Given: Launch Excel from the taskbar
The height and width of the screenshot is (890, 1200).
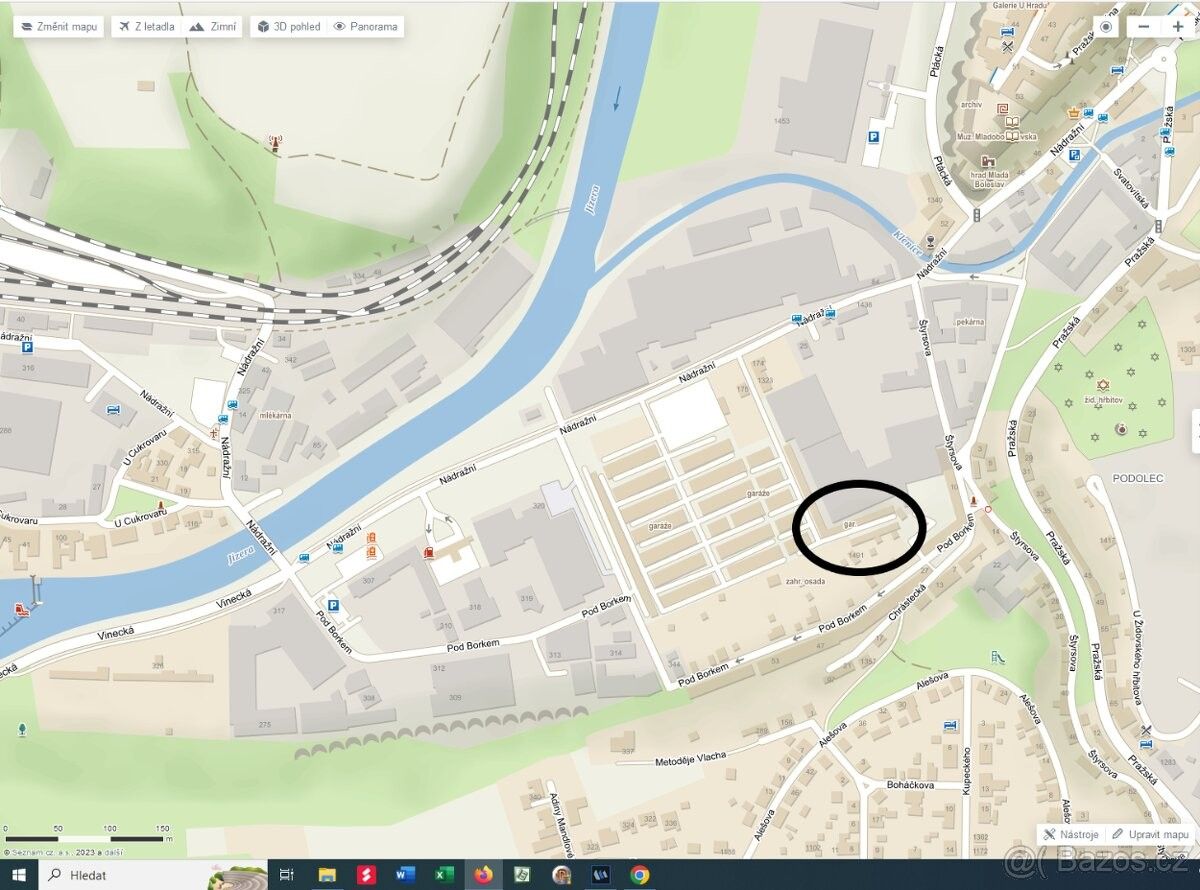Looking at the screenshot, I should (x=444, y=875).
